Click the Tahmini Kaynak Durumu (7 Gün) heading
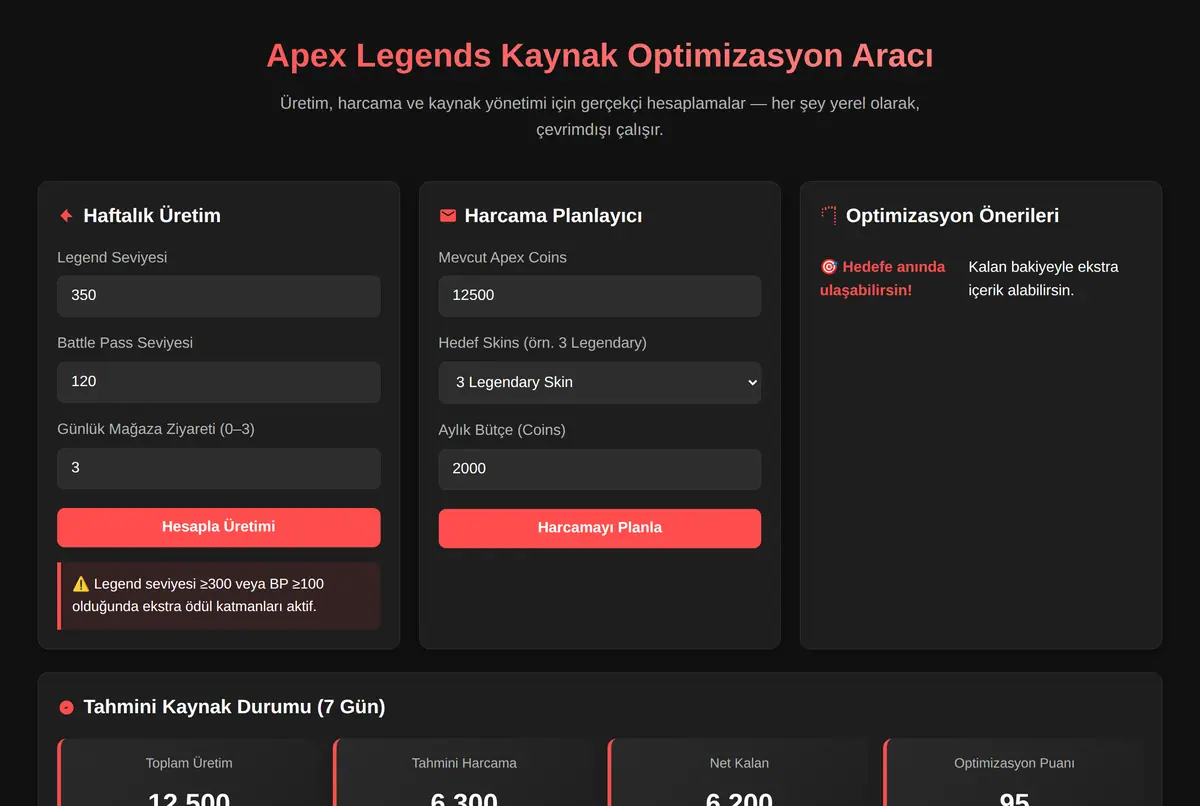Viewport: 1200px width, 806px height. (234, 707)
